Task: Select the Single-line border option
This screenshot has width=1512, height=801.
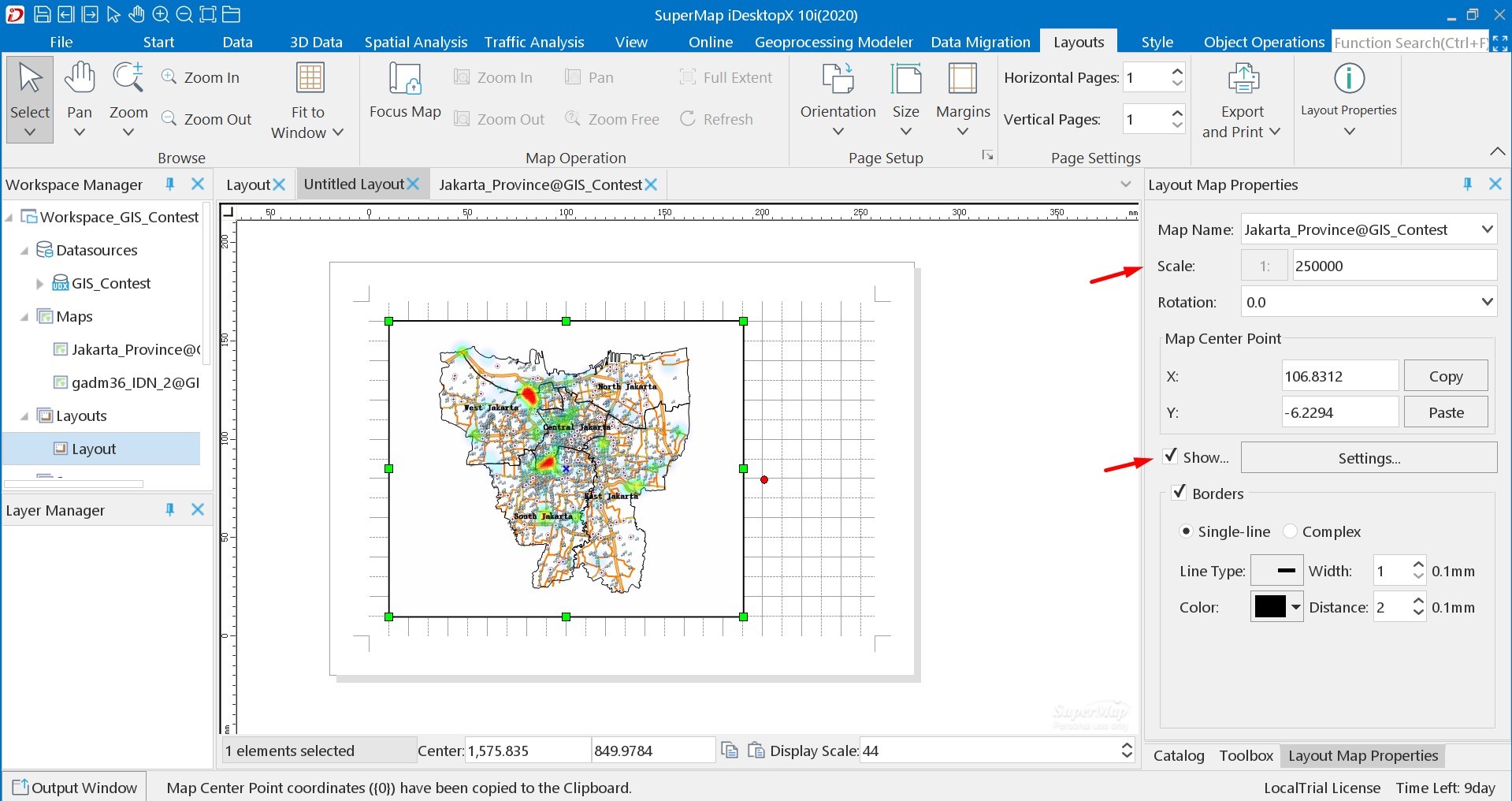Action: pos(1186,531)
